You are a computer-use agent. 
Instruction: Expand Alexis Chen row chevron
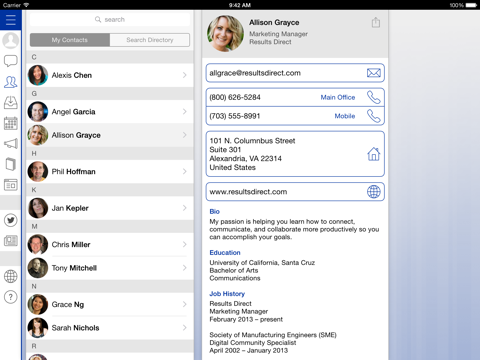pos(185,75)
